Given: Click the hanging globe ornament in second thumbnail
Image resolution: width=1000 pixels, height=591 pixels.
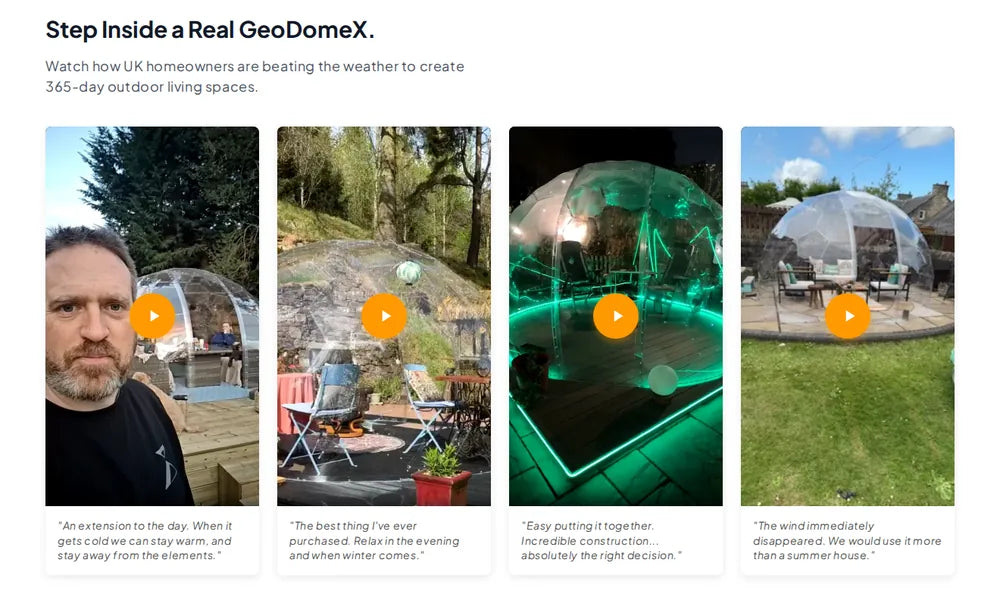Looking at the screenshot, I should 408,272.
